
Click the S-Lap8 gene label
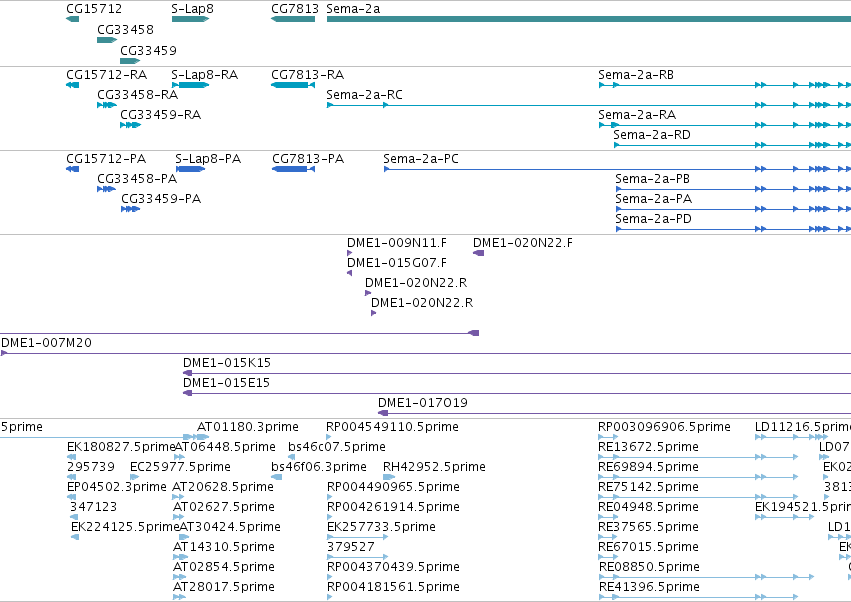tap(193, 9)
